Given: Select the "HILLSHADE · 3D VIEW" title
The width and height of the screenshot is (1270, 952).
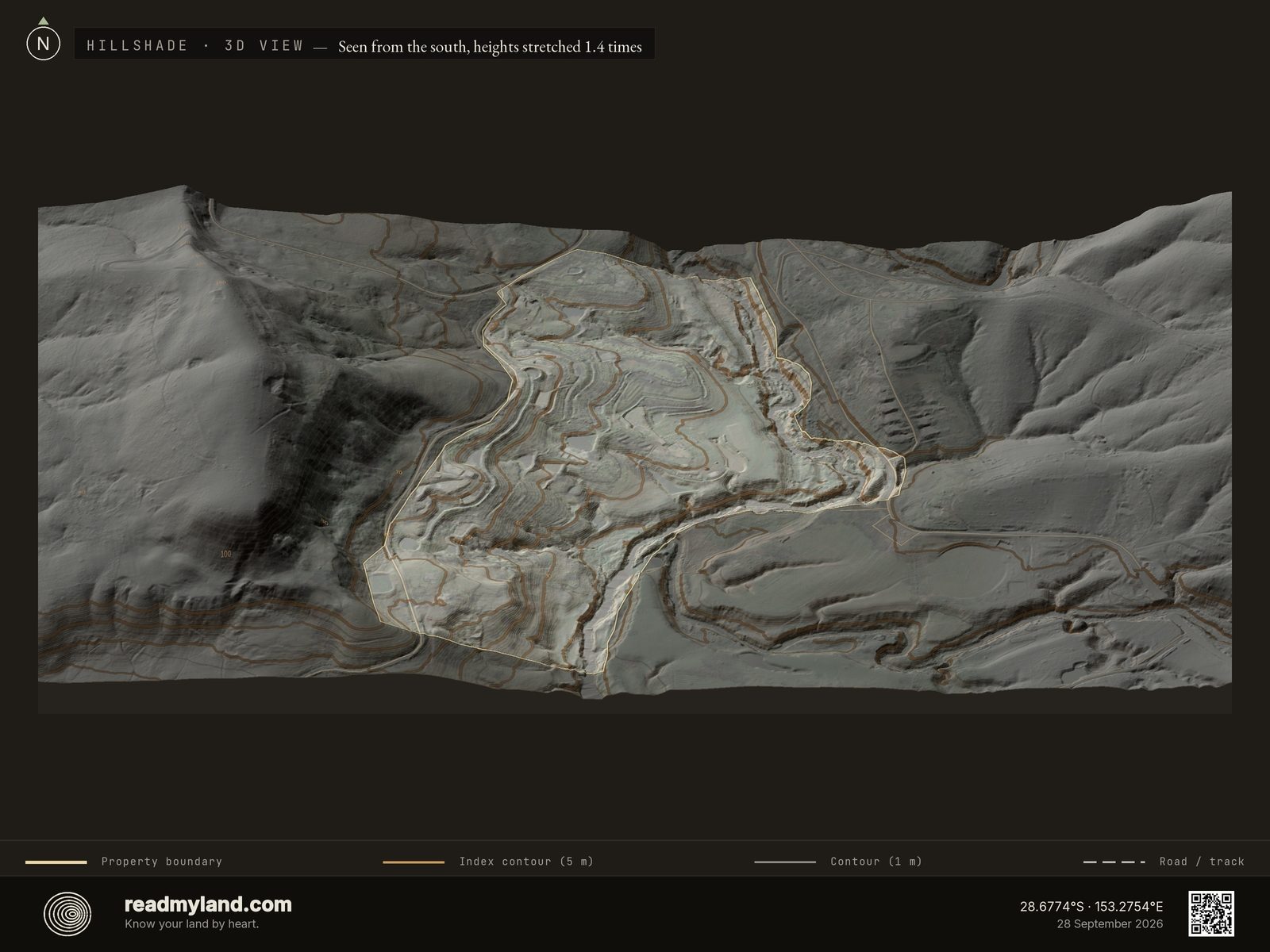Looking at the screenshot, I should click(x=195, y=46).
